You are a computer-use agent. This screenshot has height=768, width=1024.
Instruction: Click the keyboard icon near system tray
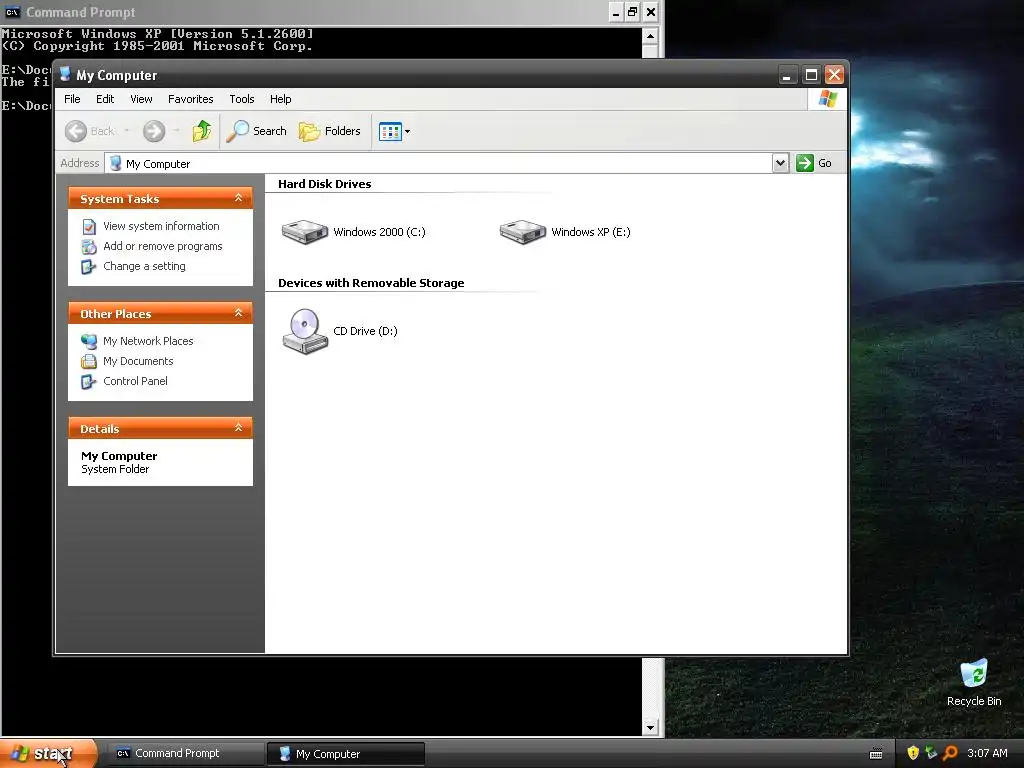[876, 754]
